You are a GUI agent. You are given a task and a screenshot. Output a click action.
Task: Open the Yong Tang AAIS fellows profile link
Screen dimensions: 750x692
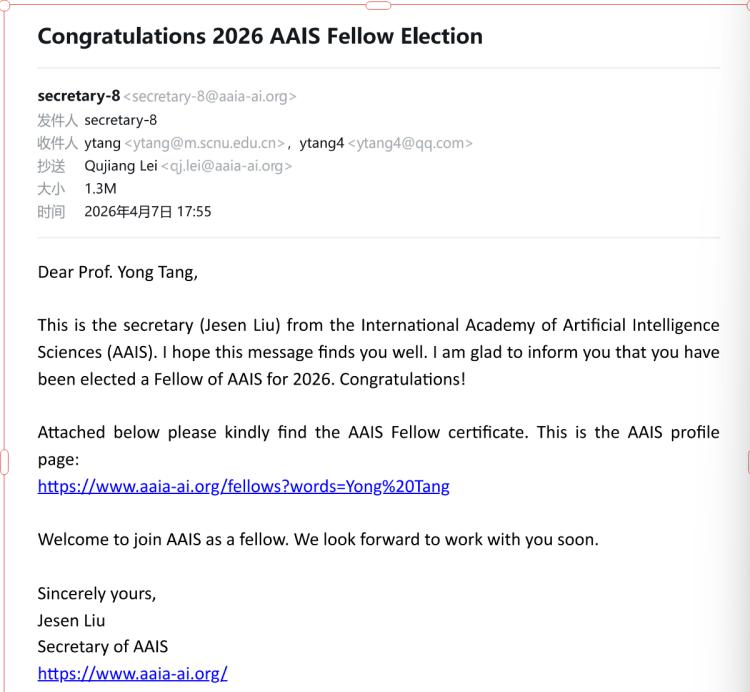[x=243, y=486]
